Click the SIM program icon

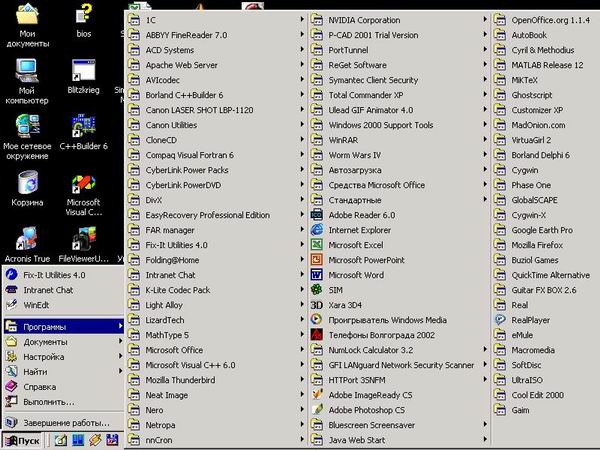(316, 290)
